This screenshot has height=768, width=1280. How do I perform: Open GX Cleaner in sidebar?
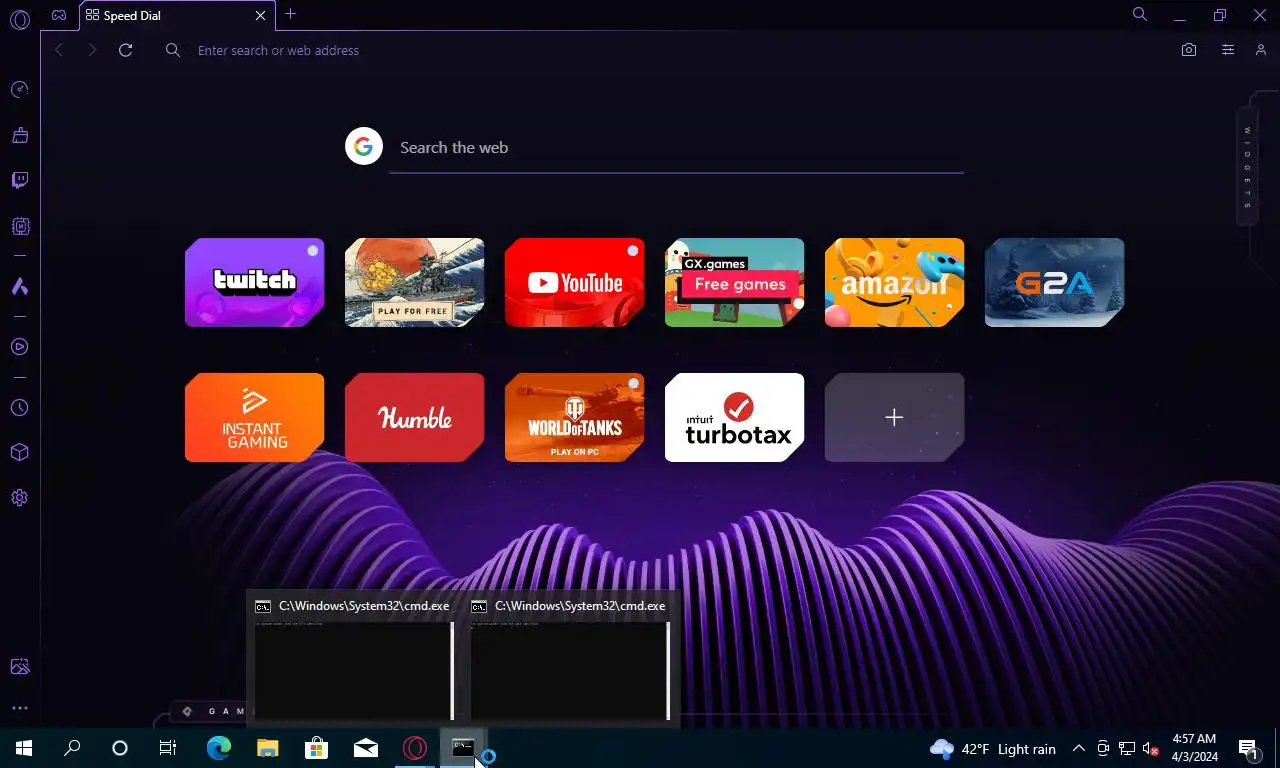click(x=19, y=135)
